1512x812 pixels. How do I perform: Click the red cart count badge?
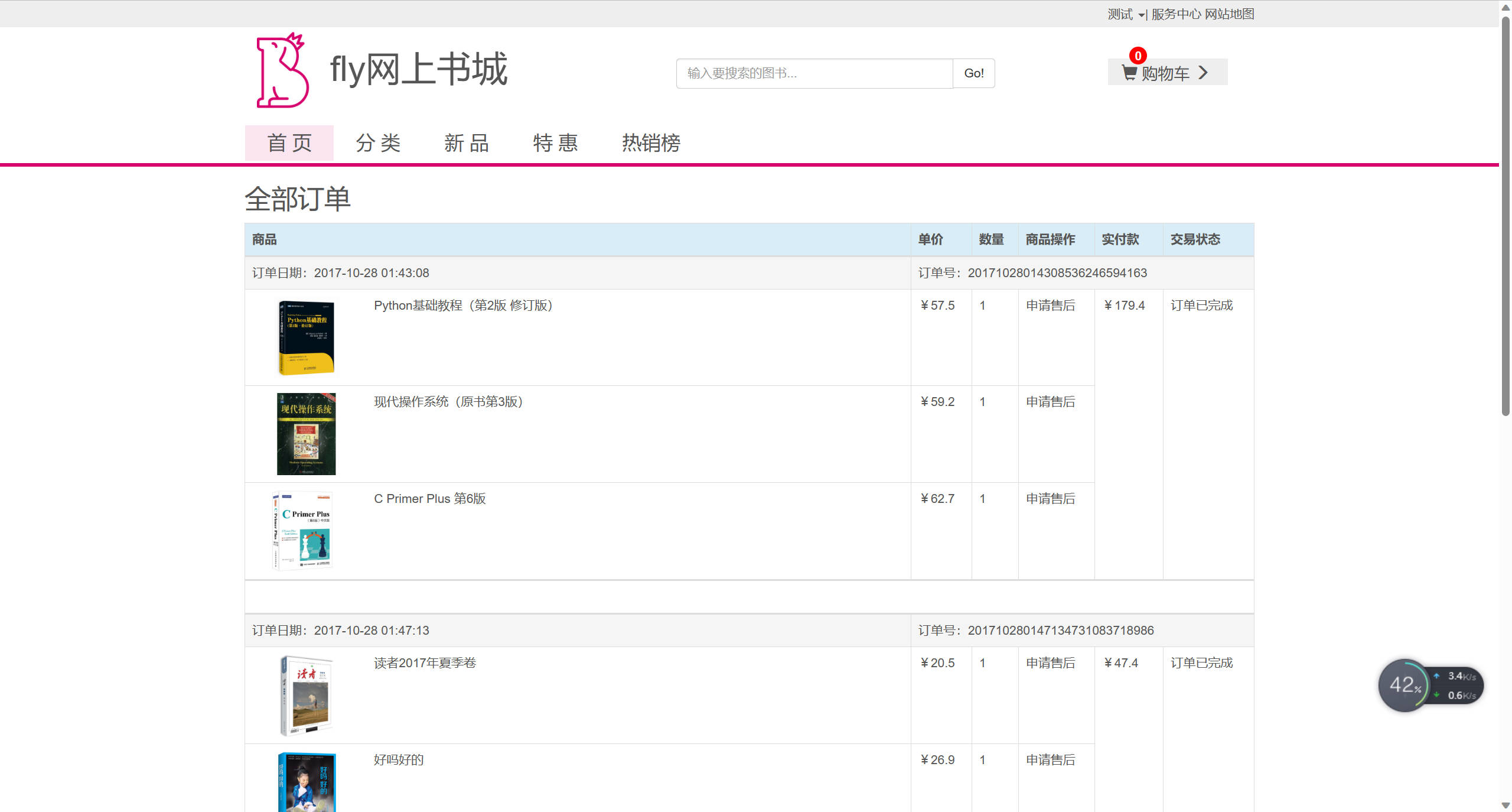pos(1138,56)
